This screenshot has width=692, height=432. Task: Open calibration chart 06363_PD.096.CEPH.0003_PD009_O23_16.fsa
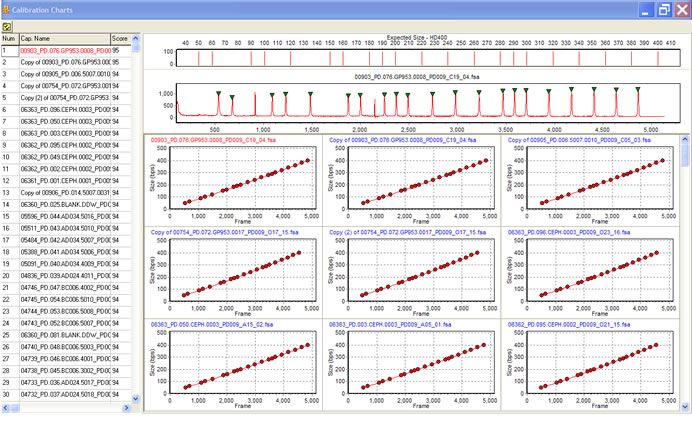590,273
